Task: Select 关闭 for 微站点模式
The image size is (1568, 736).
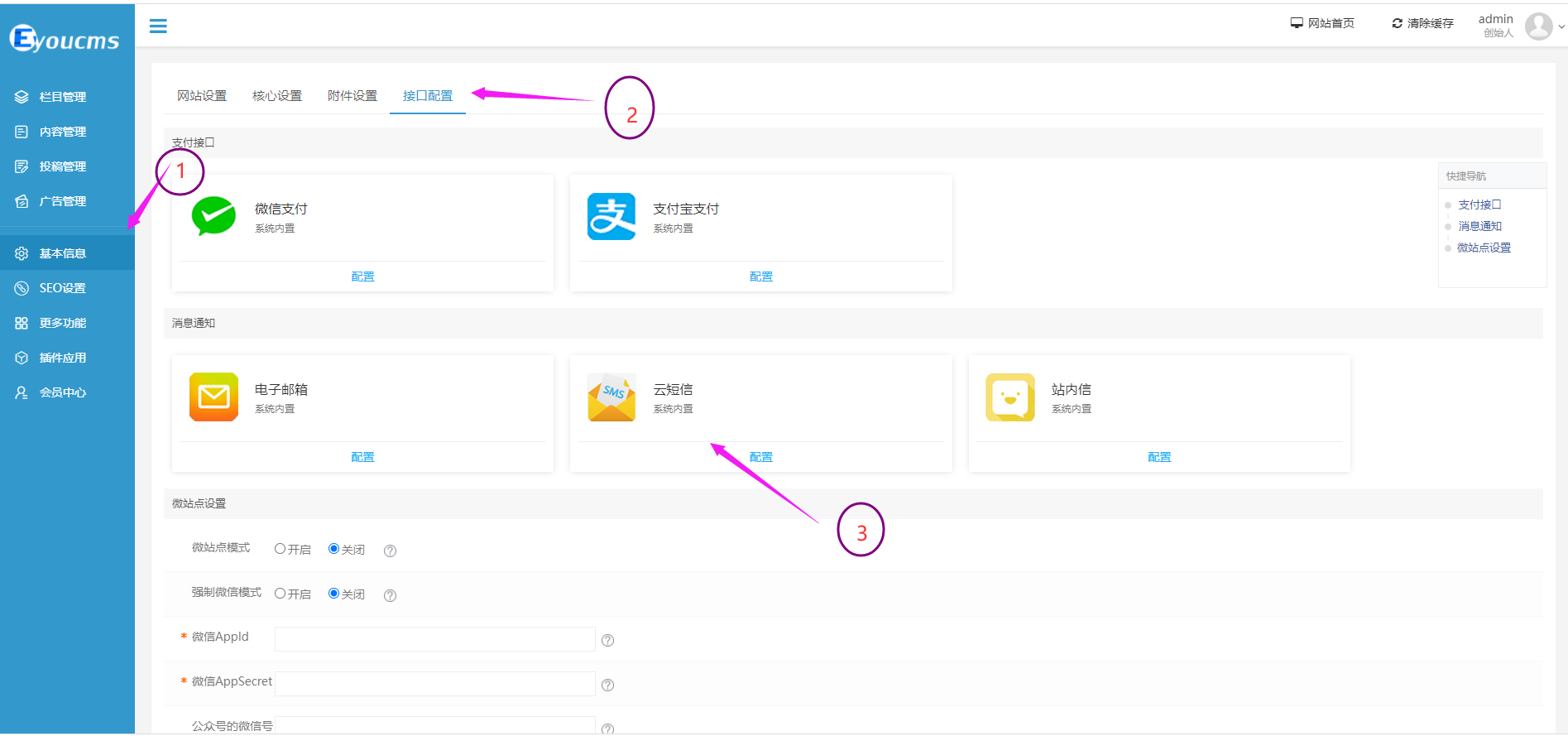Action: pos(333,549)
